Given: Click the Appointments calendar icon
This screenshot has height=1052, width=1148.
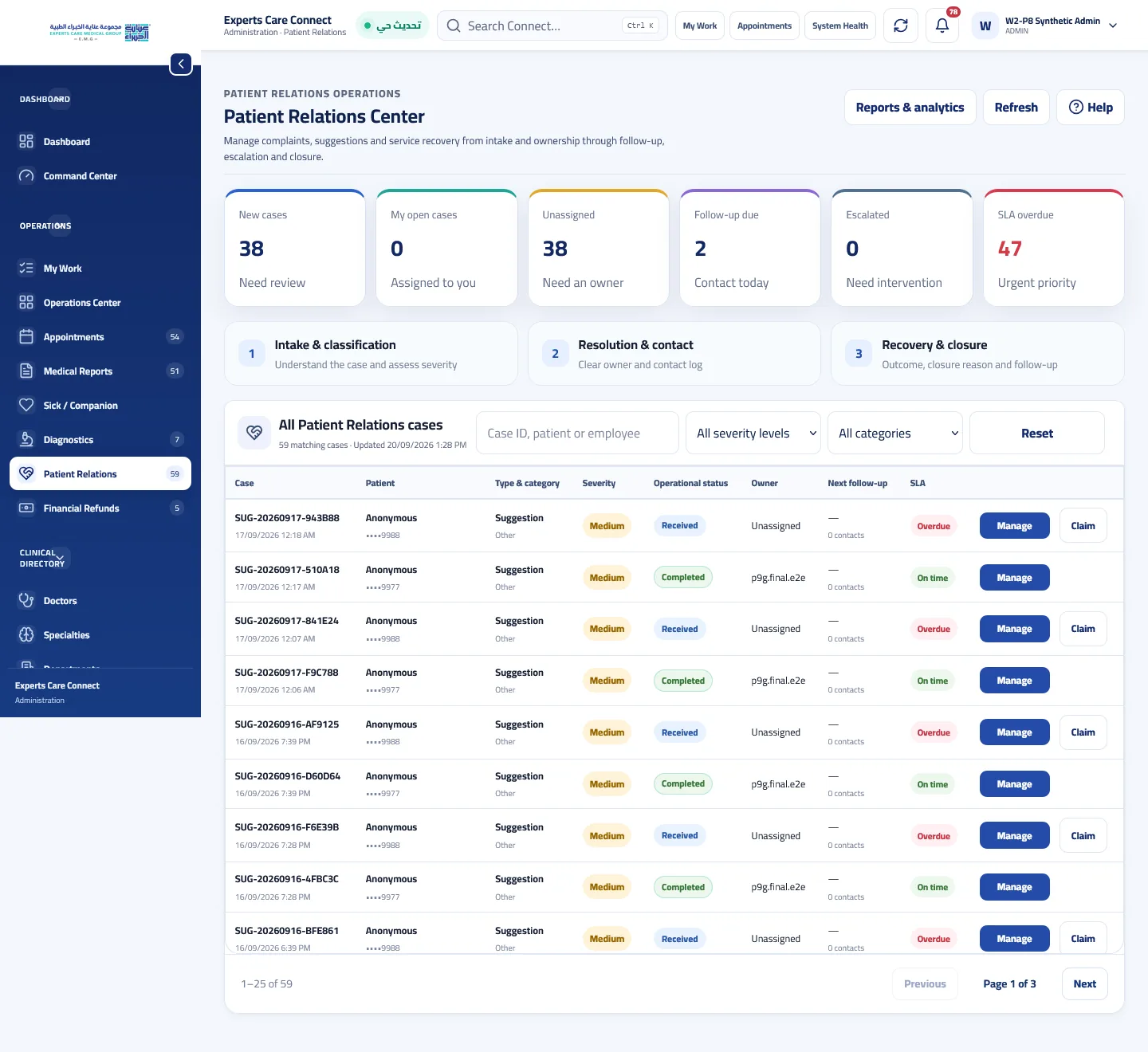Looking at the screenshot, I should coord(26,336).
